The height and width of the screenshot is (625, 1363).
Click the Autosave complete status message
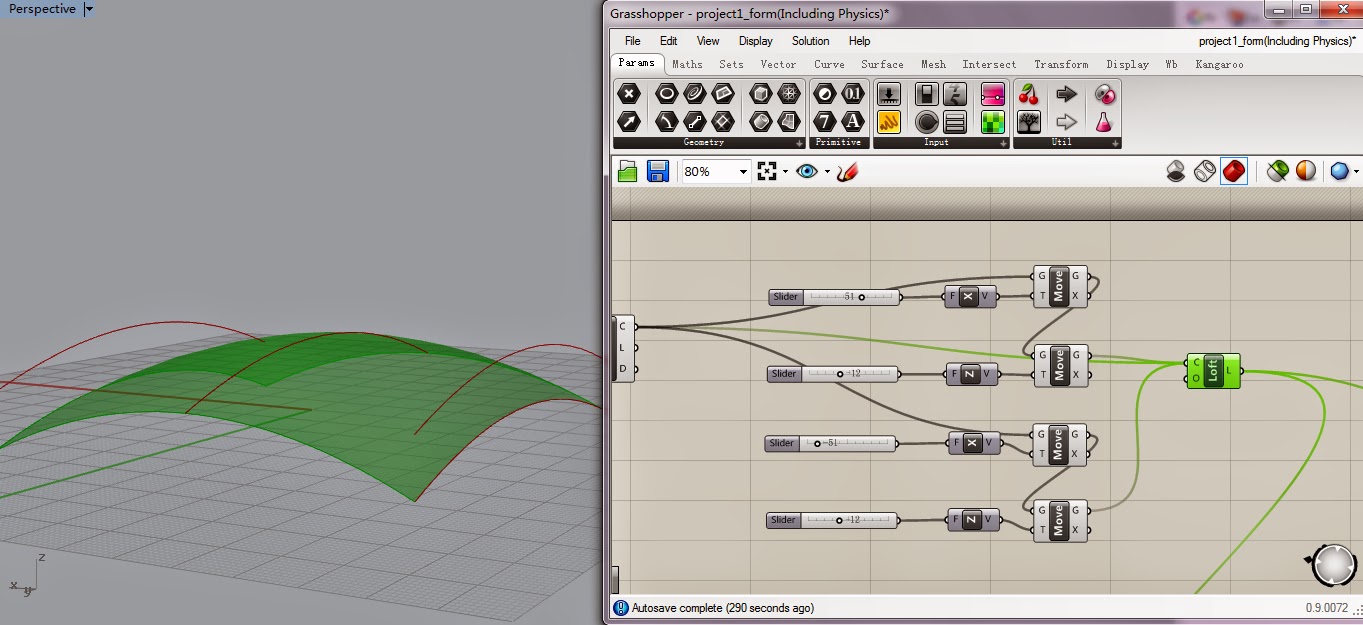pos(722,607)
